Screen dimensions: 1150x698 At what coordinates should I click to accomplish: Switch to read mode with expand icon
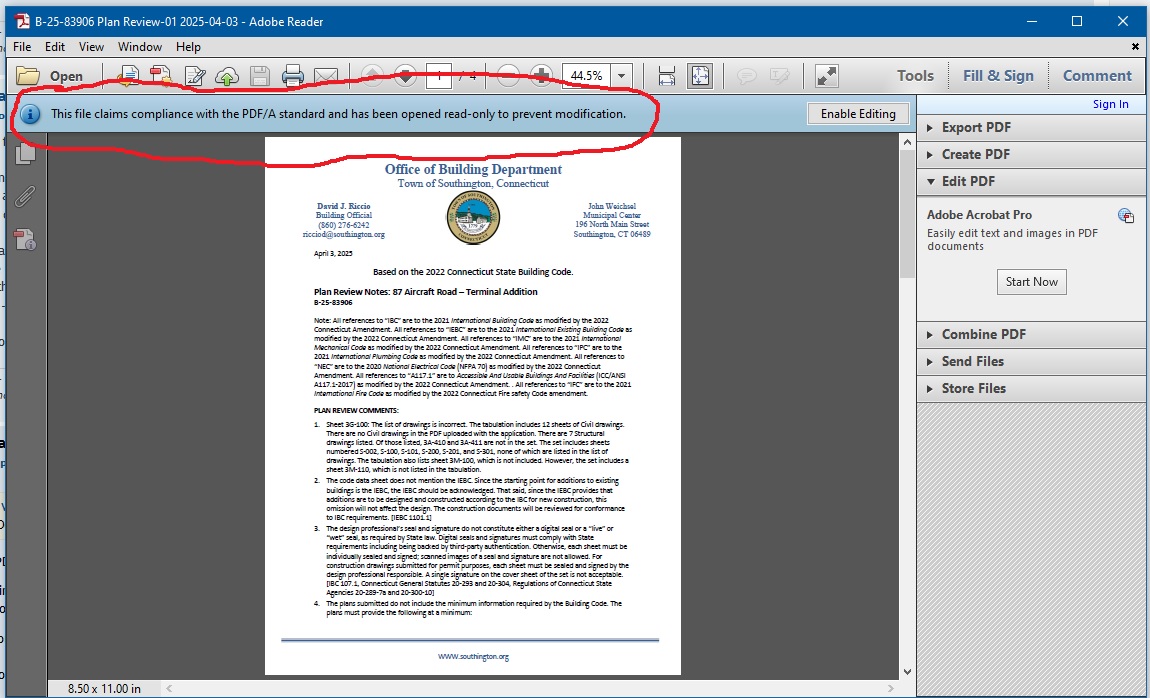click(827, 76)
